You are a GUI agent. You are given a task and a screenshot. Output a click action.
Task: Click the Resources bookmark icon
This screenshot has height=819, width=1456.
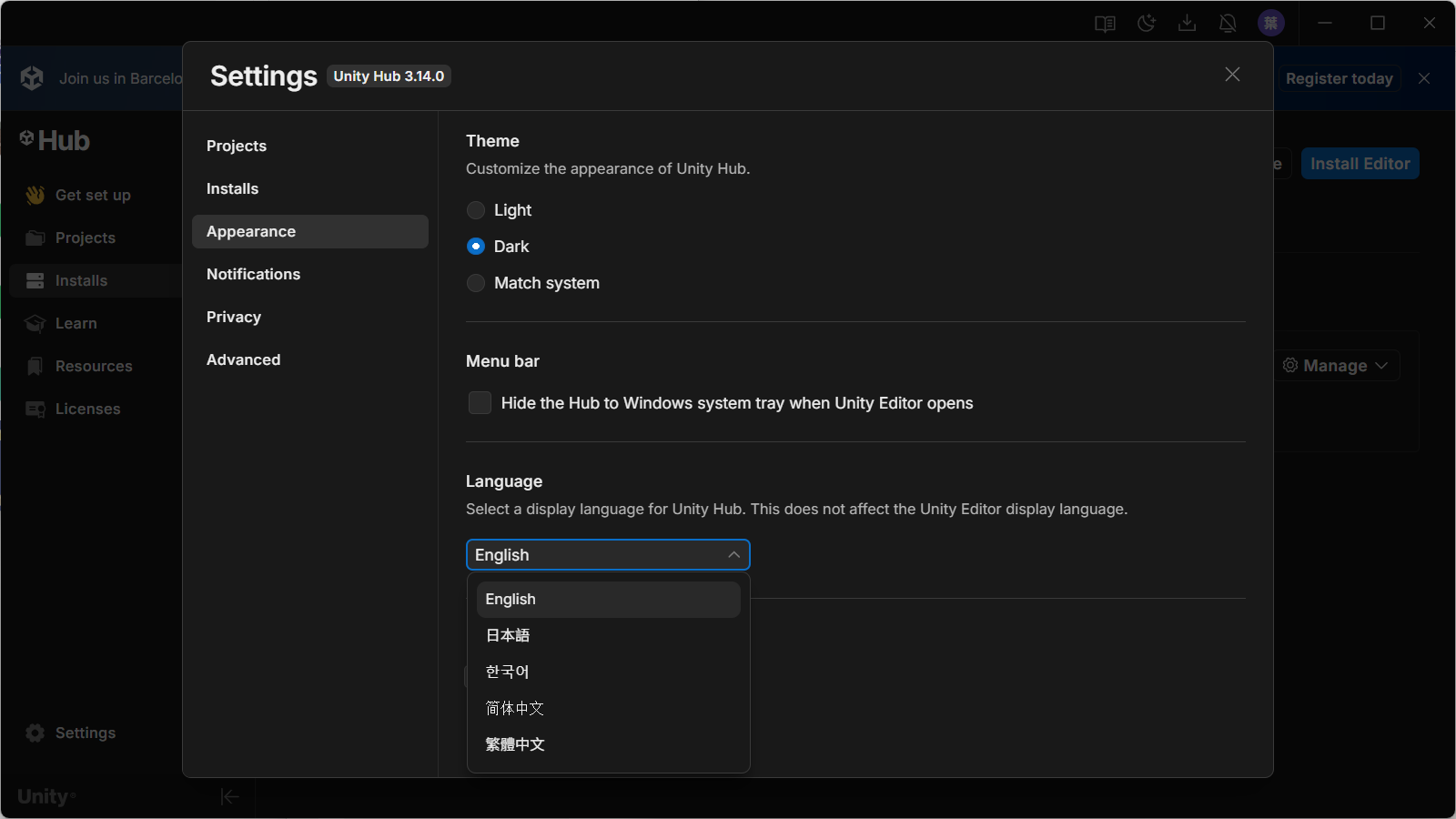coord(35,366)
